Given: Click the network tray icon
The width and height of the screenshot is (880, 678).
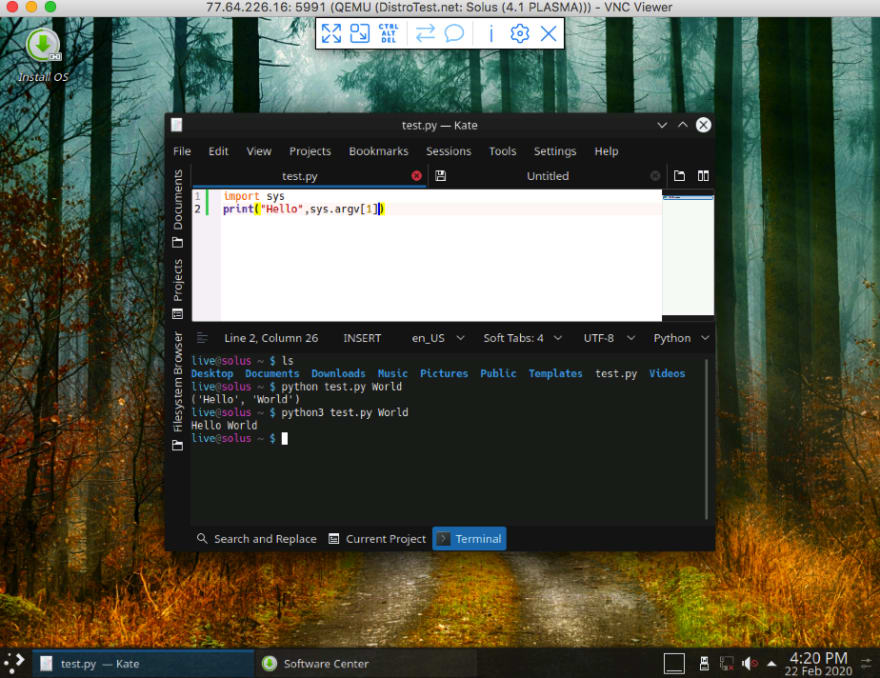Looking at the screenshot, I should tap(726, 664).
